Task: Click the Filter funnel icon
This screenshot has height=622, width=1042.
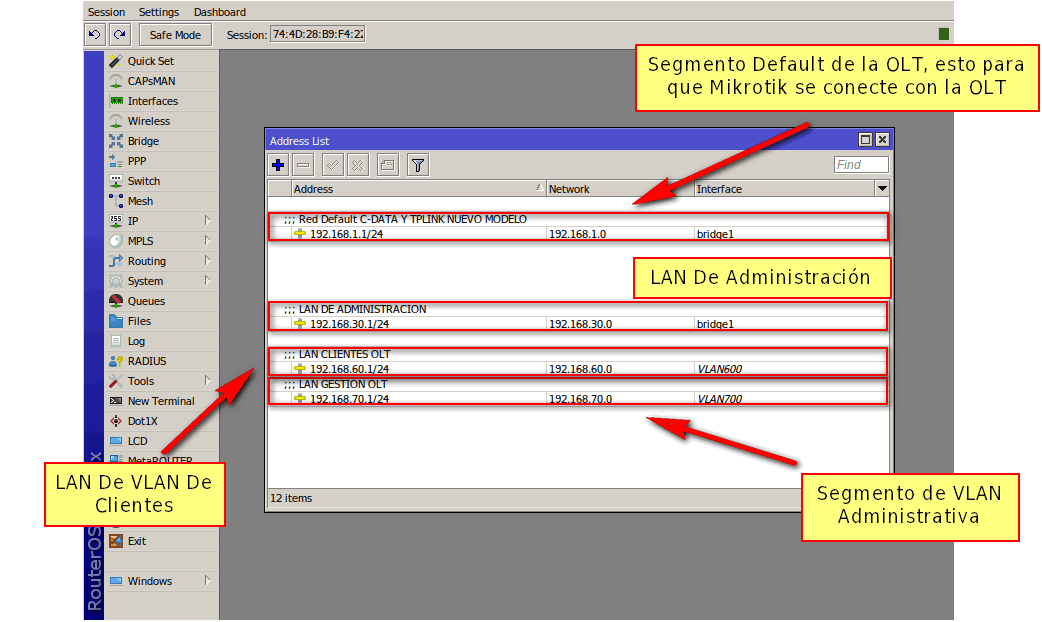Action: click(418, 165)
